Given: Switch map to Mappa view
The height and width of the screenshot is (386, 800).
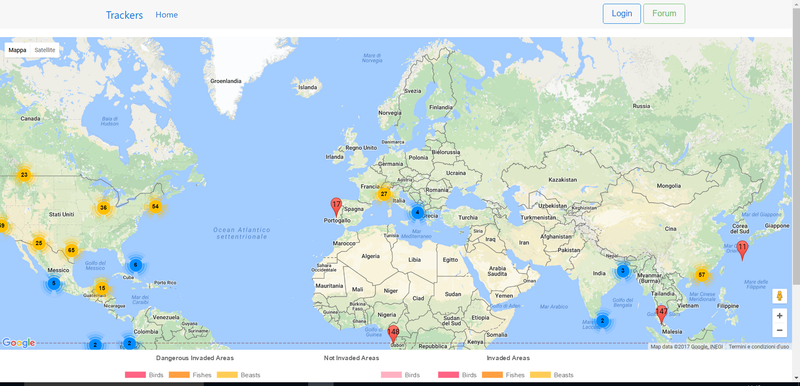Looking at the screenshot, I should 17,50.
